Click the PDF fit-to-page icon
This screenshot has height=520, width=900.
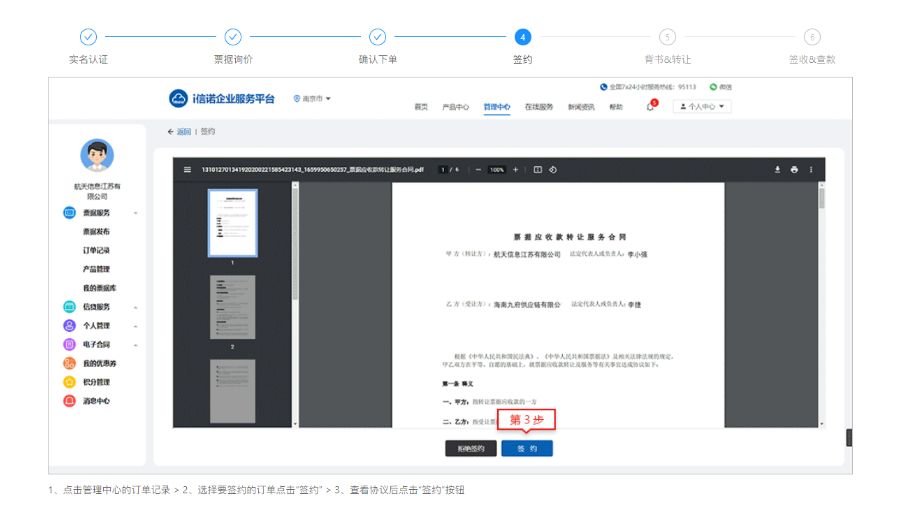538,170
